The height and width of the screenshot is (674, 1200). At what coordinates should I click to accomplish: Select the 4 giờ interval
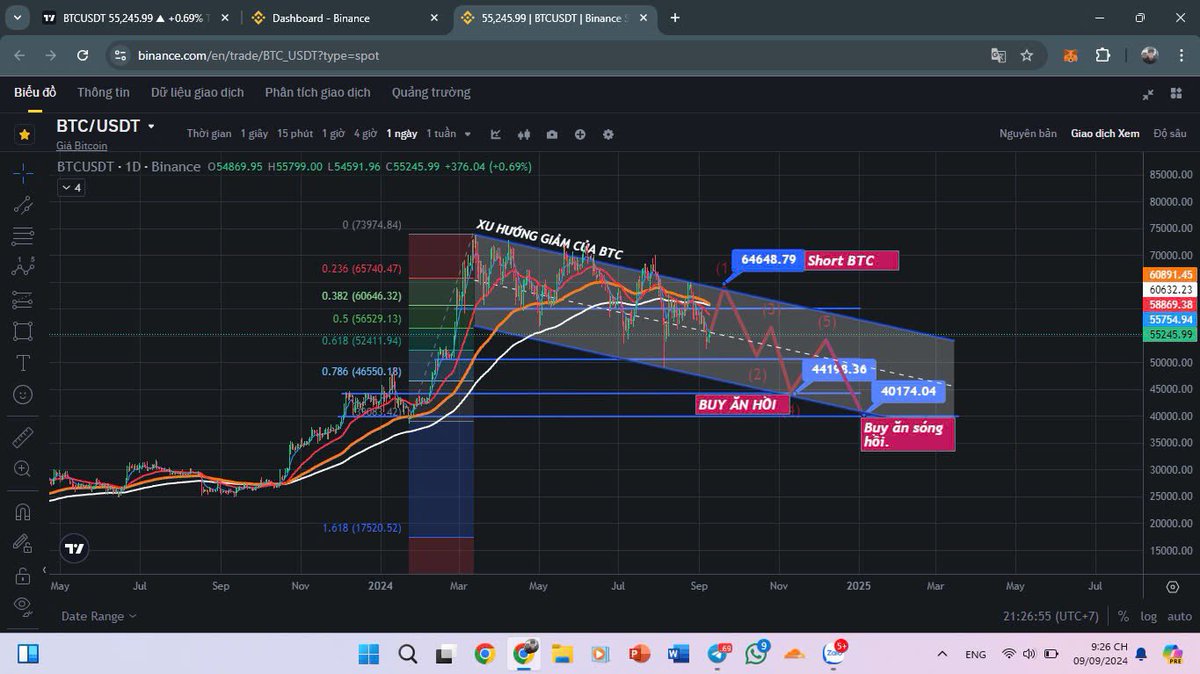click(x=365, y=134)
